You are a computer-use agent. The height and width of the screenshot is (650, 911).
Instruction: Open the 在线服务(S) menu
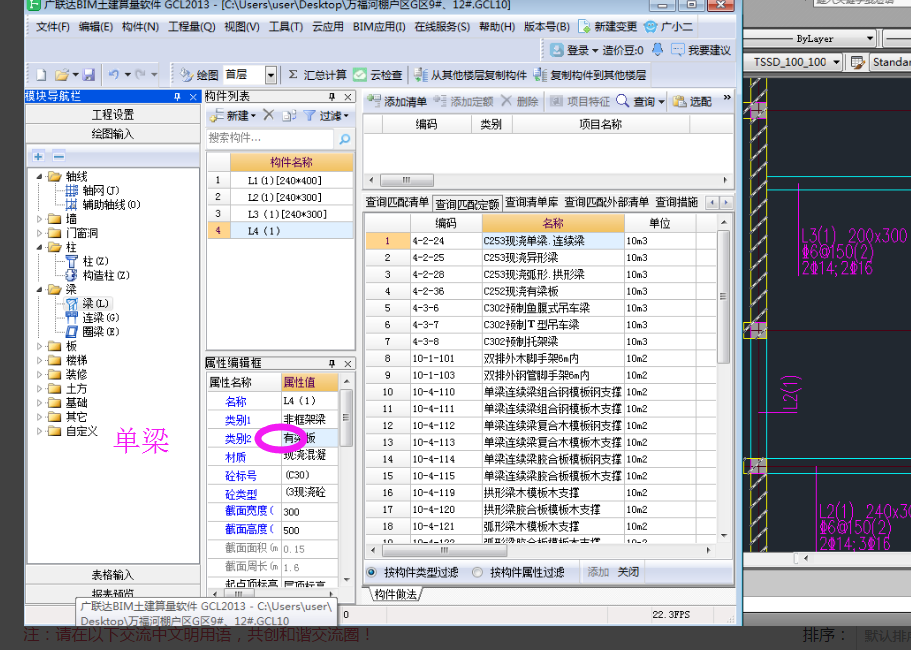pyautogui.click(x=442, y=27)
